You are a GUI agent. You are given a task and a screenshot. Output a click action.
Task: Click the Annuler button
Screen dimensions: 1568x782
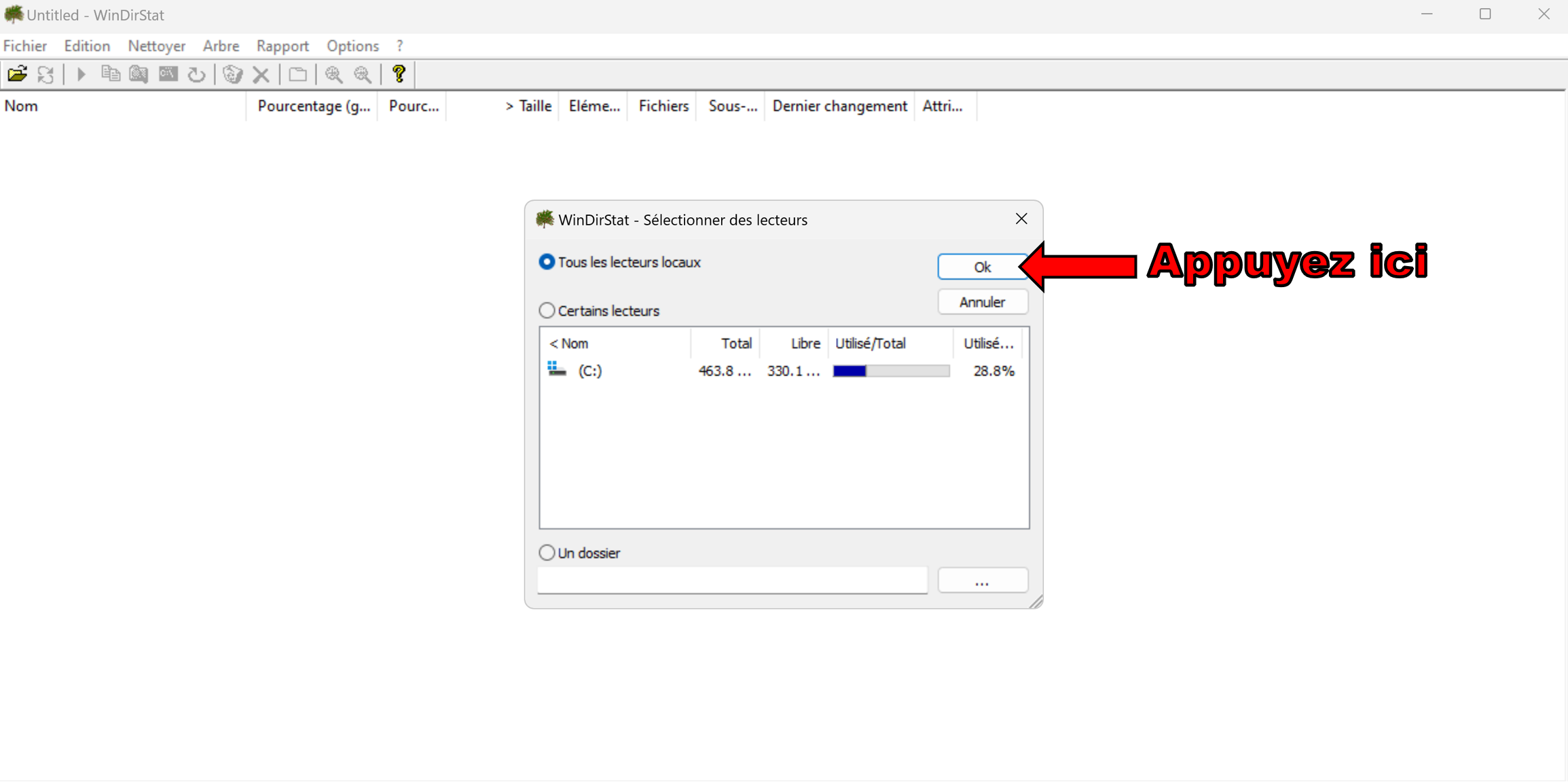coord(982,302)
